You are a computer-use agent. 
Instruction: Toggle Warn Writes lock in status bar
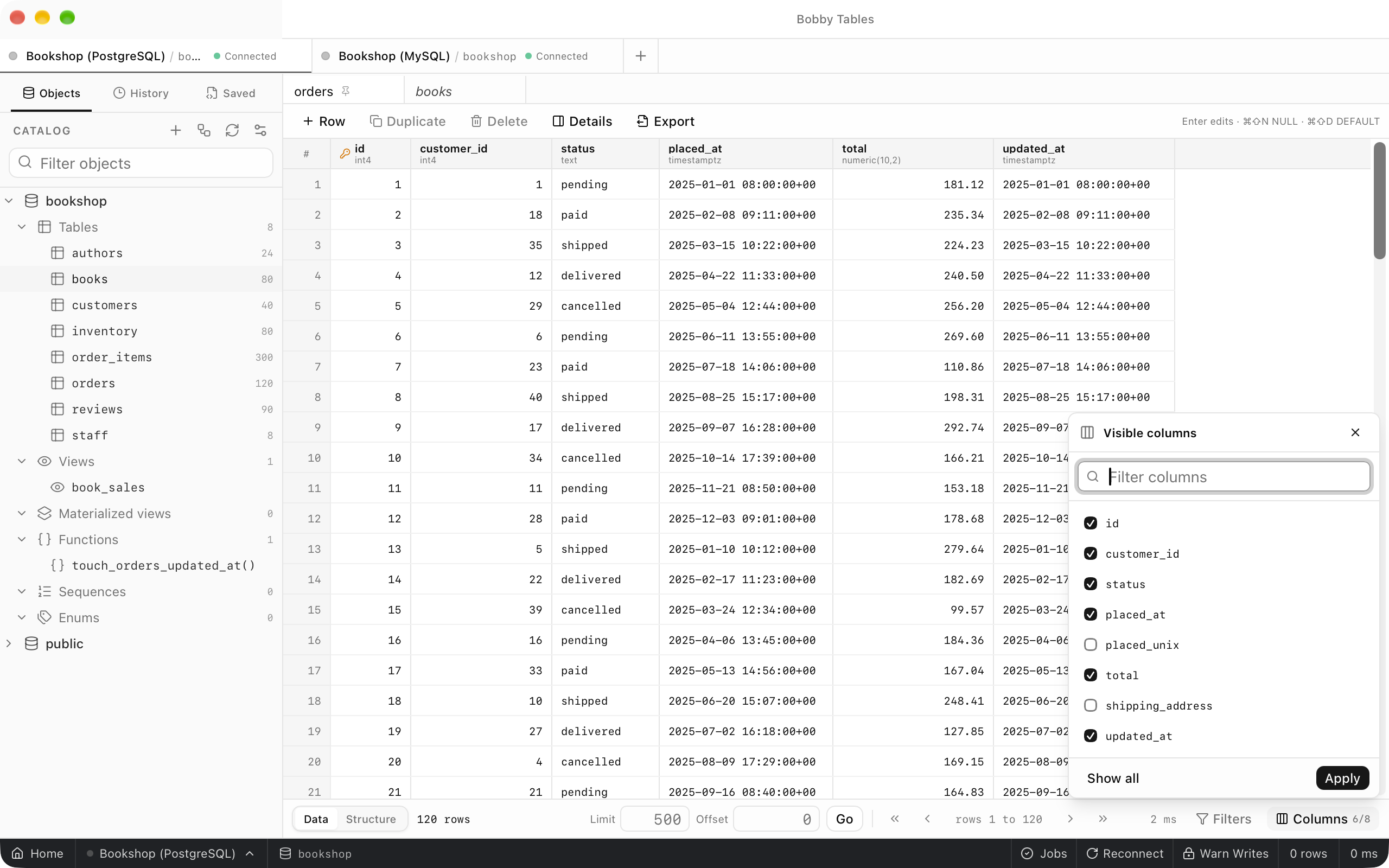click(1226, 853)
